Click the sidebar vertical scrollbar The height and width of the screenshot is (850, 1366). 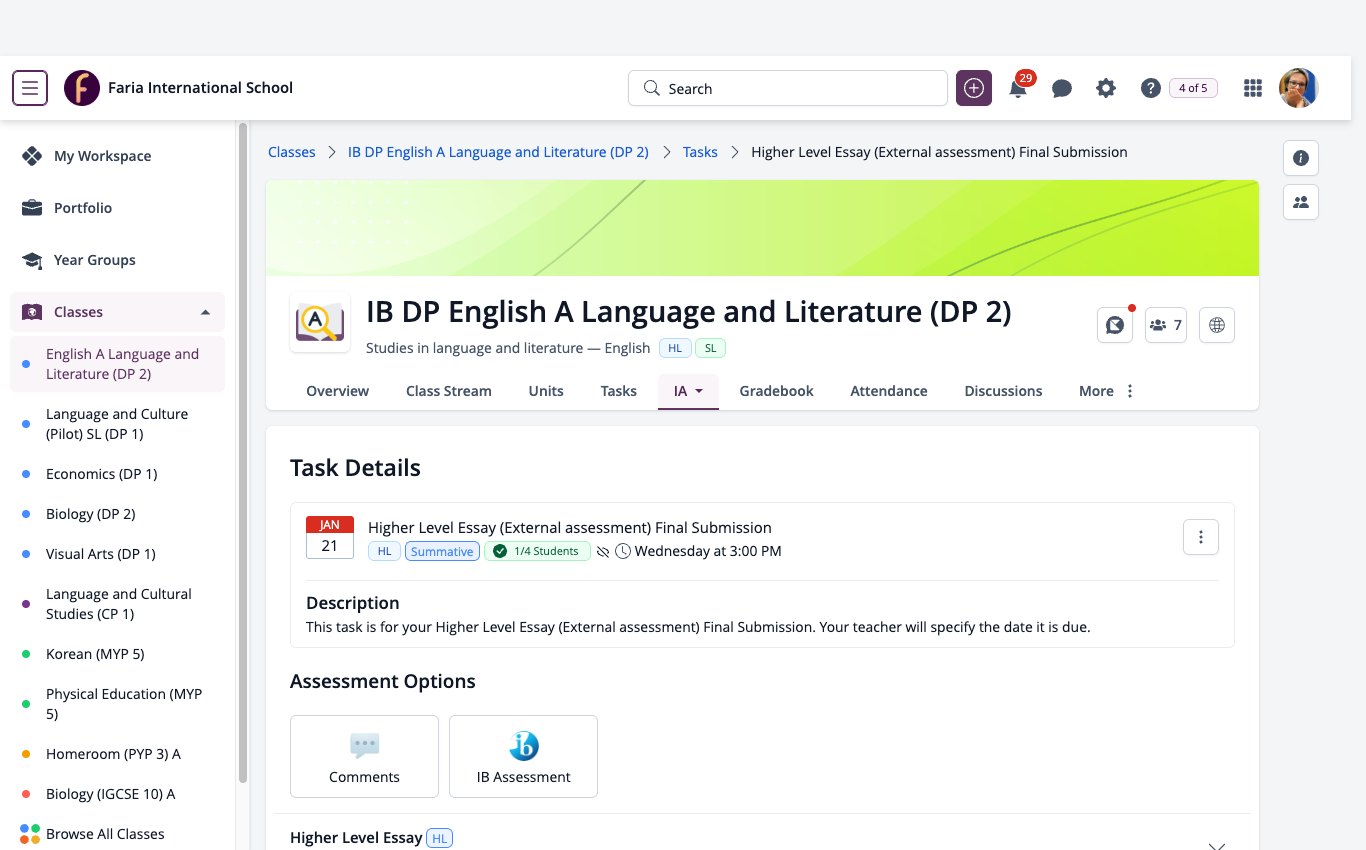[242, 452]
